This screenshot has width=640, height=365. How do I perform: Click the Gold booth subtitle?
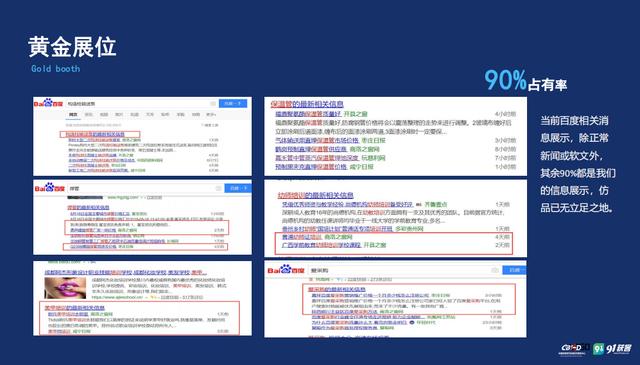[56, 69]
